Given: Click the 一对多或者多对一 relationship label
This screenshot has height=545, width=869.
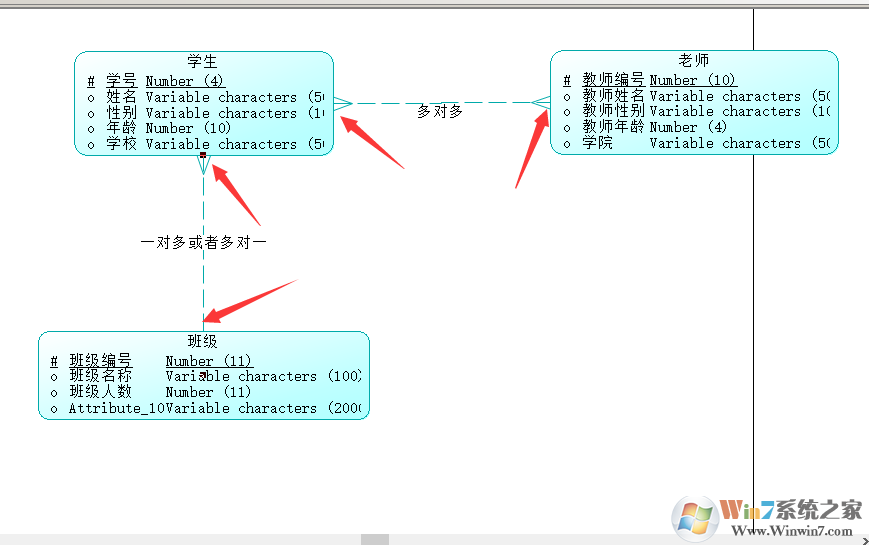Looking at the screenshot, I should click(x=203, y=242).
